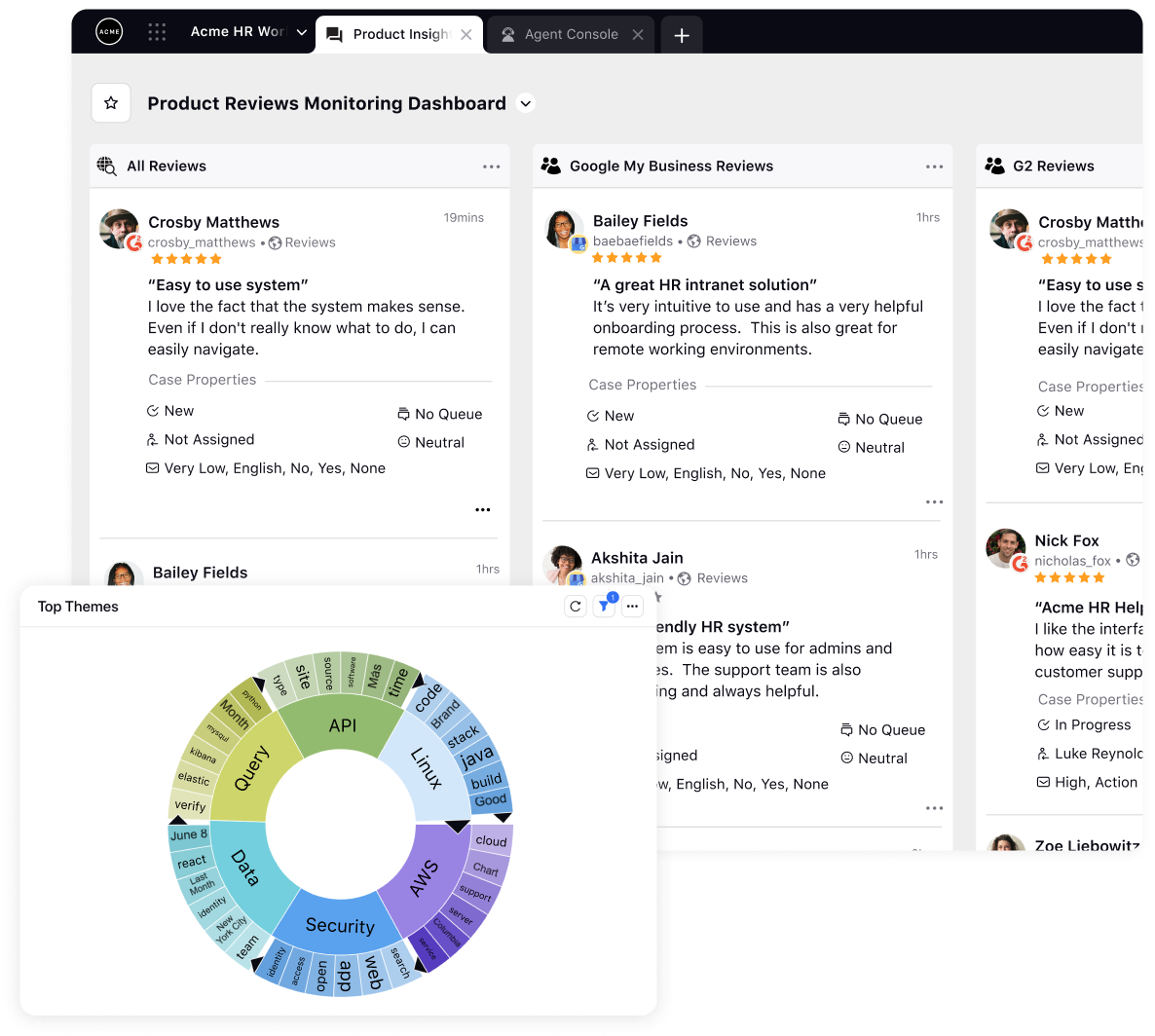
Task: Click Not Assigned on Bailey Fields Google review
Action: (641, 445)
